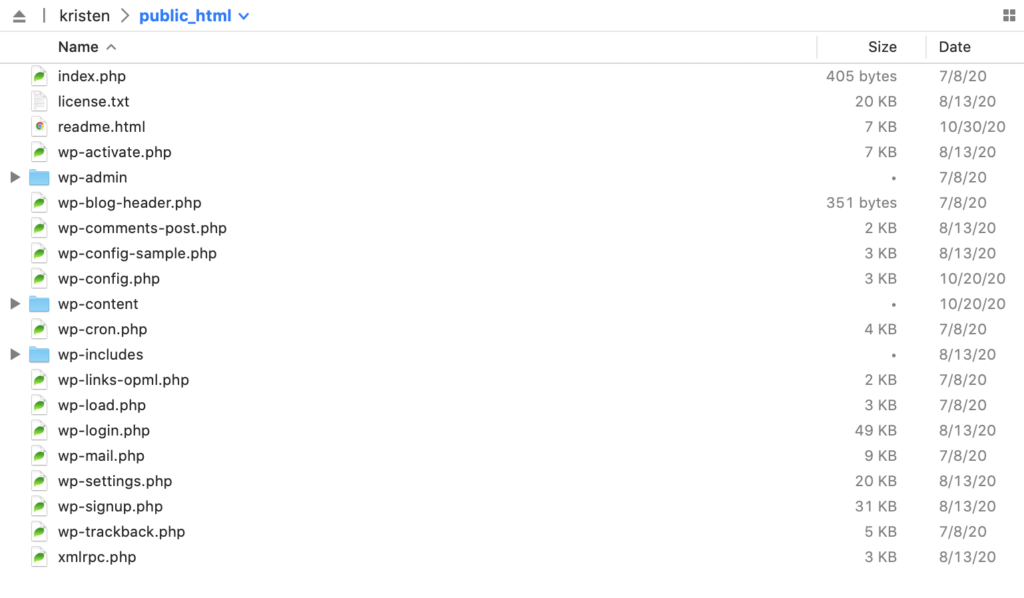Expand the wp-content folder triangle
The image size is (1024, 598).
pyautogui.click(x=15, y=304)
